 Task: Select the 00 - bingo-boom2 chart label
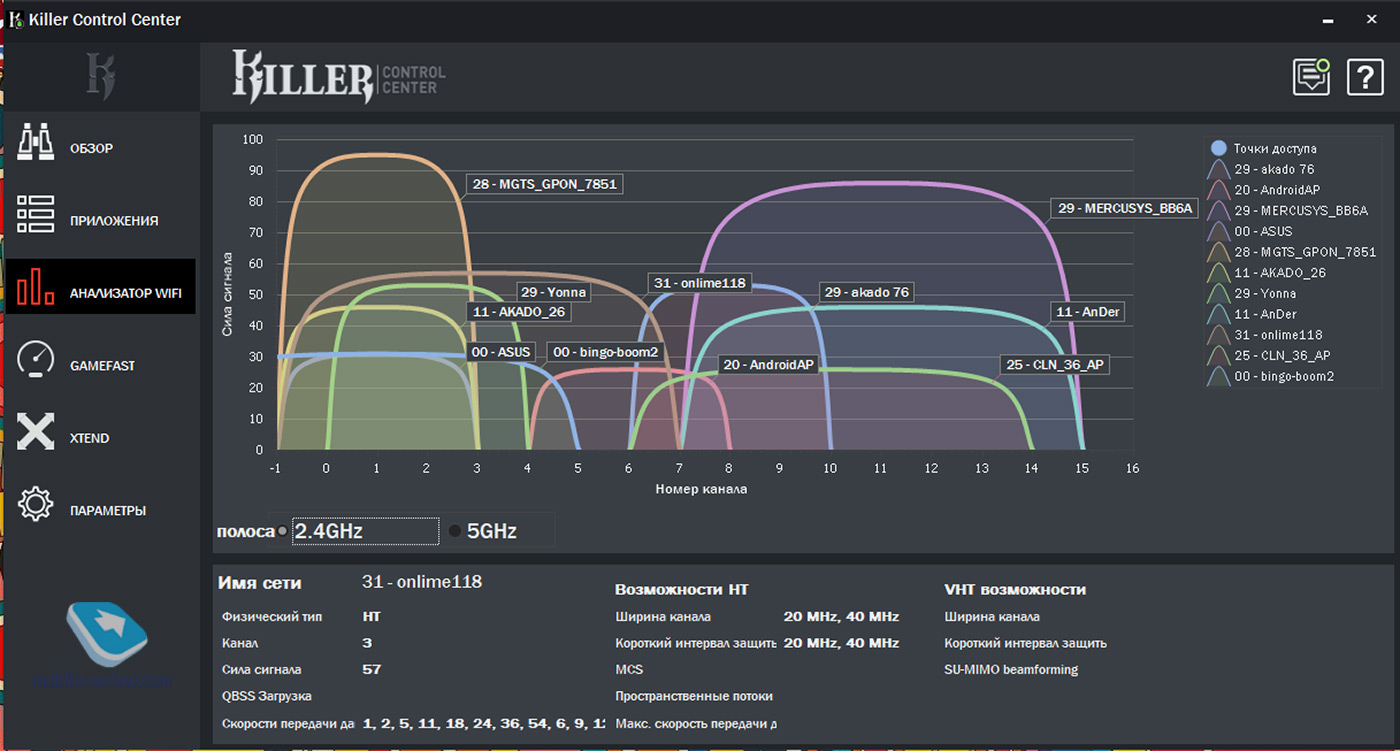pos(606,352)
